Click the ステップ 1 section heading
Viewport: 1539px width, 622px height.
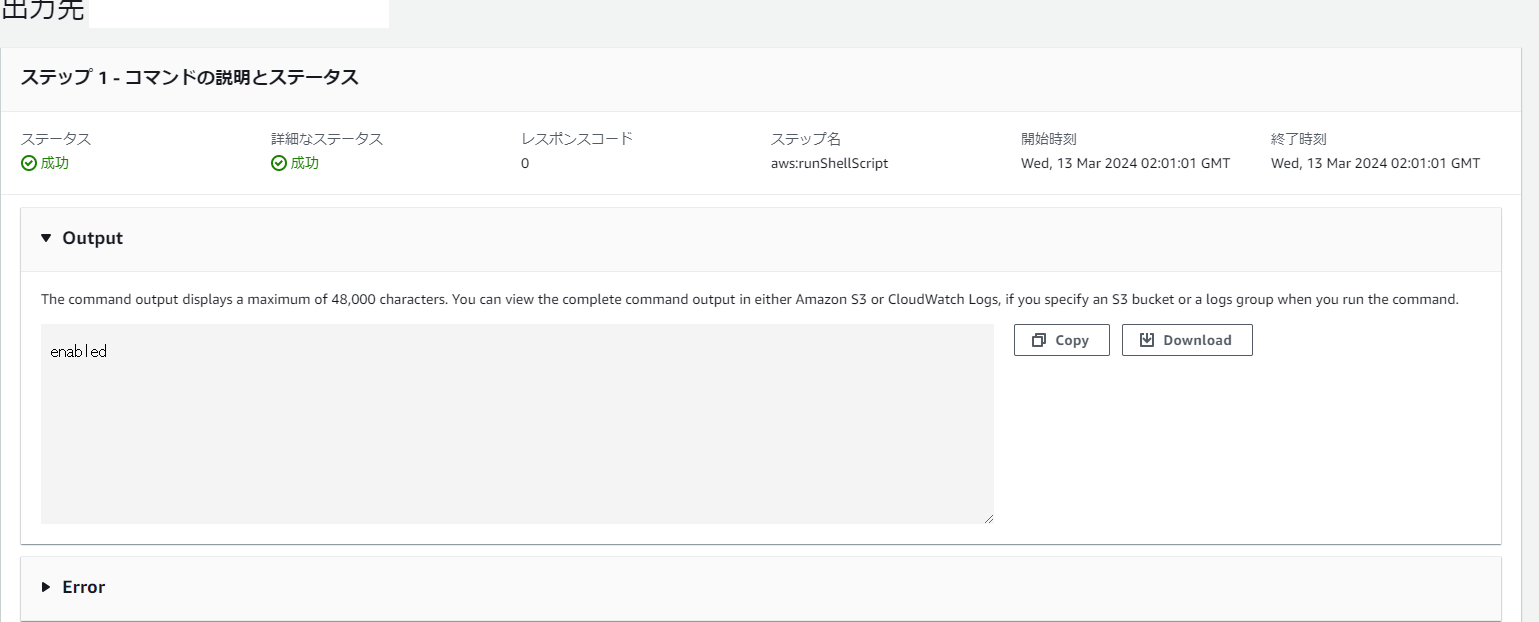189,78
